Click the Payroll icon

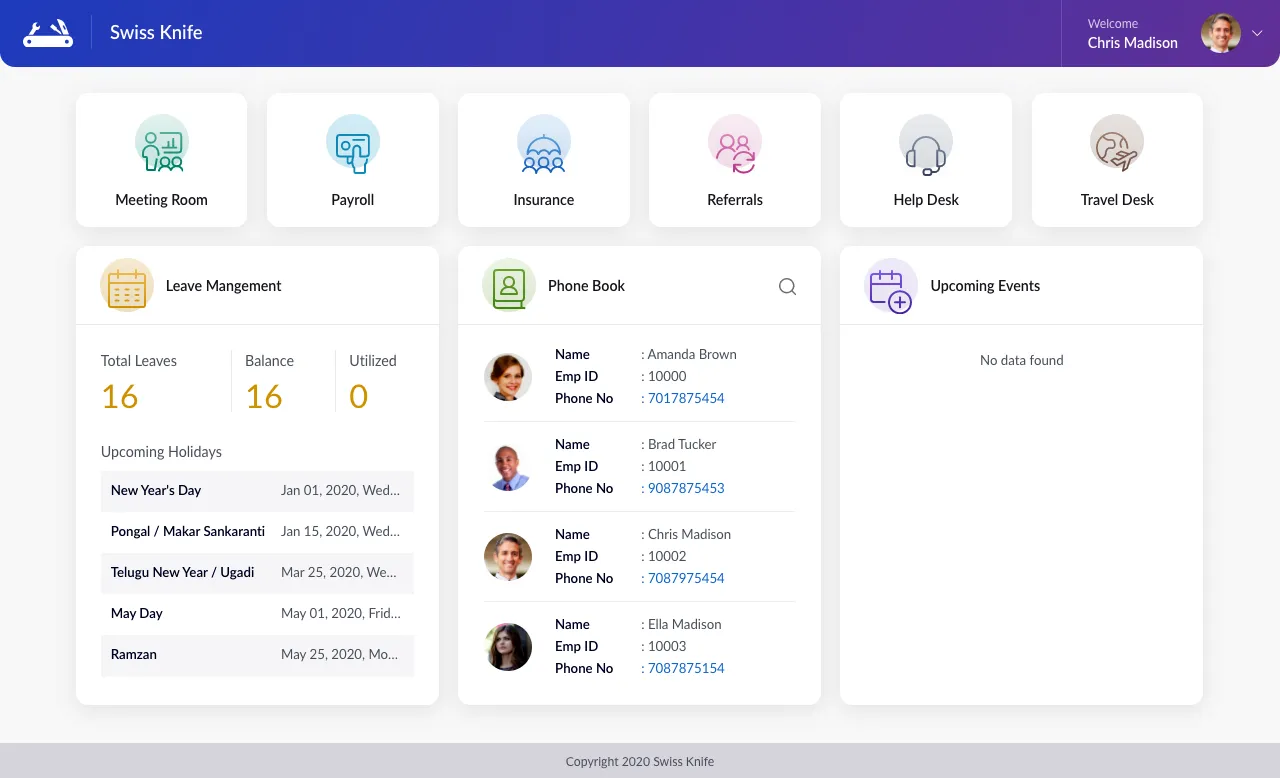tap(352, 145)
